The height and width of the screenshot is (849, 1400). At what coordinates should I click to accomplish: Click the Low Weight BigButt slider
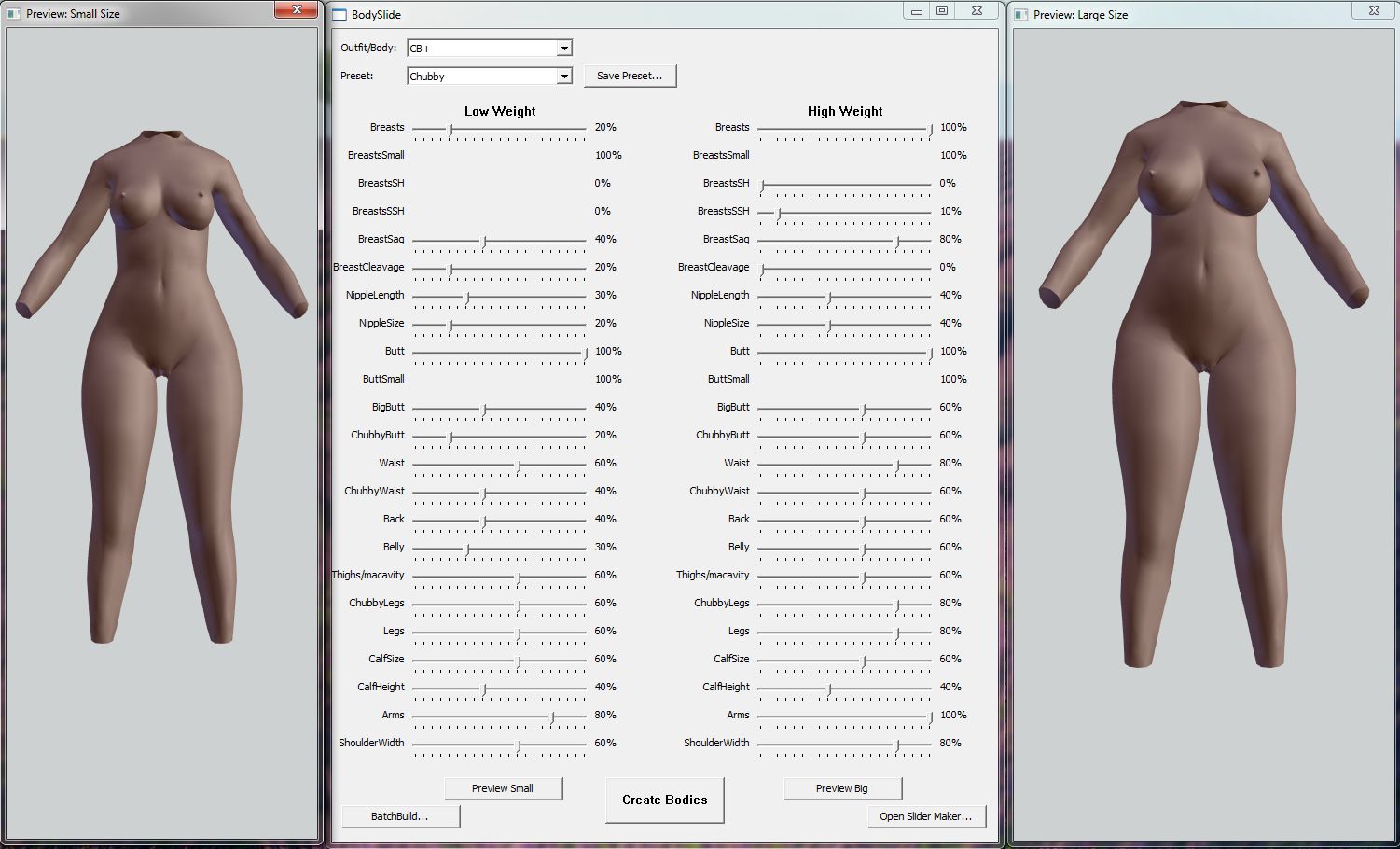pos(499,411)
